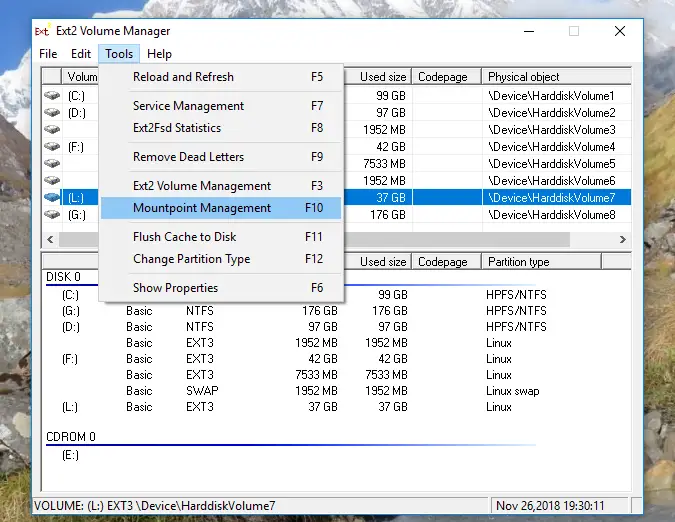Viewport: 675px width, 522px height.
Task: Click the horizontal scrollbar thumb
Action: (457, 239)
